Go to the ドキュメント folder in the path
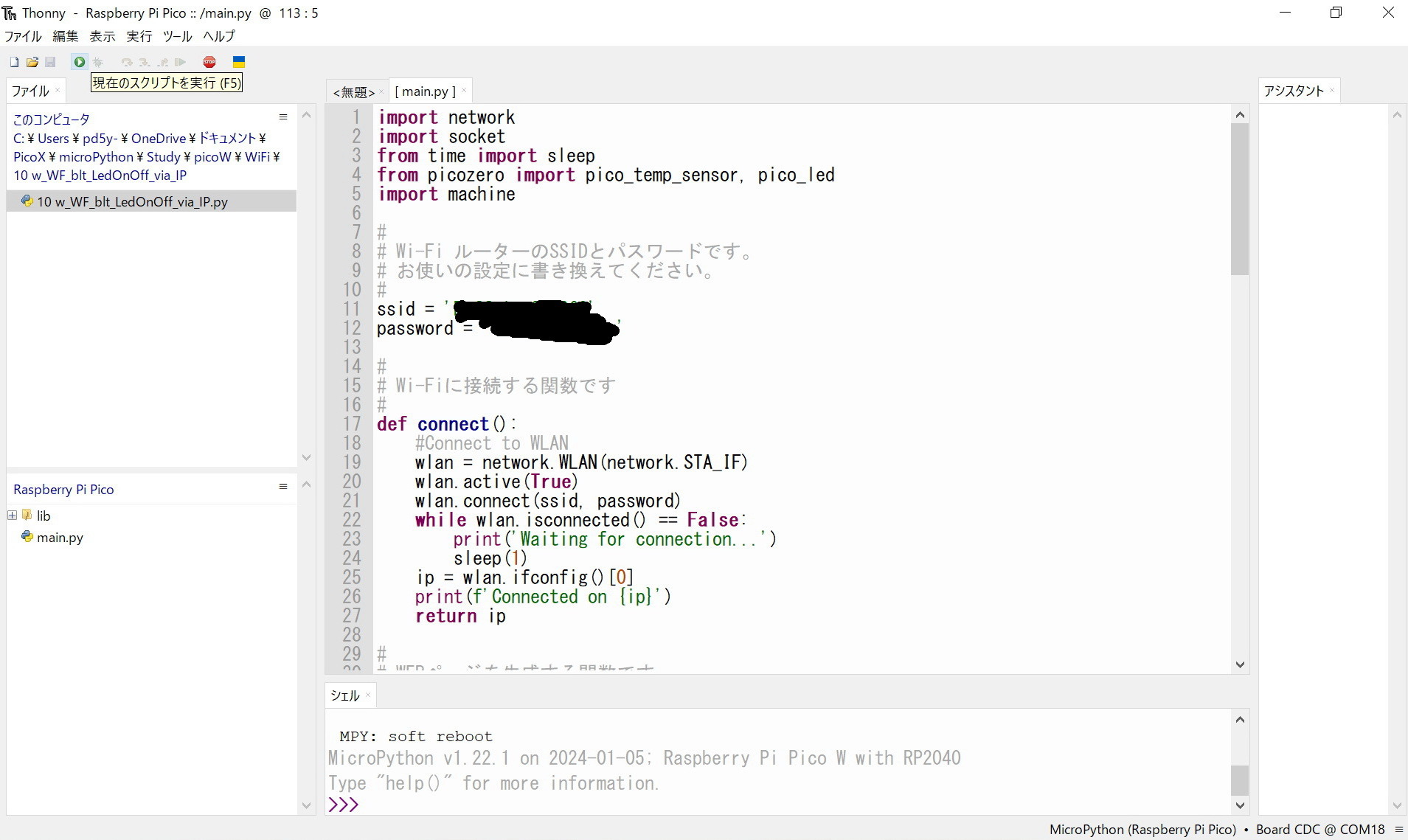 click(x=227, y=138)
